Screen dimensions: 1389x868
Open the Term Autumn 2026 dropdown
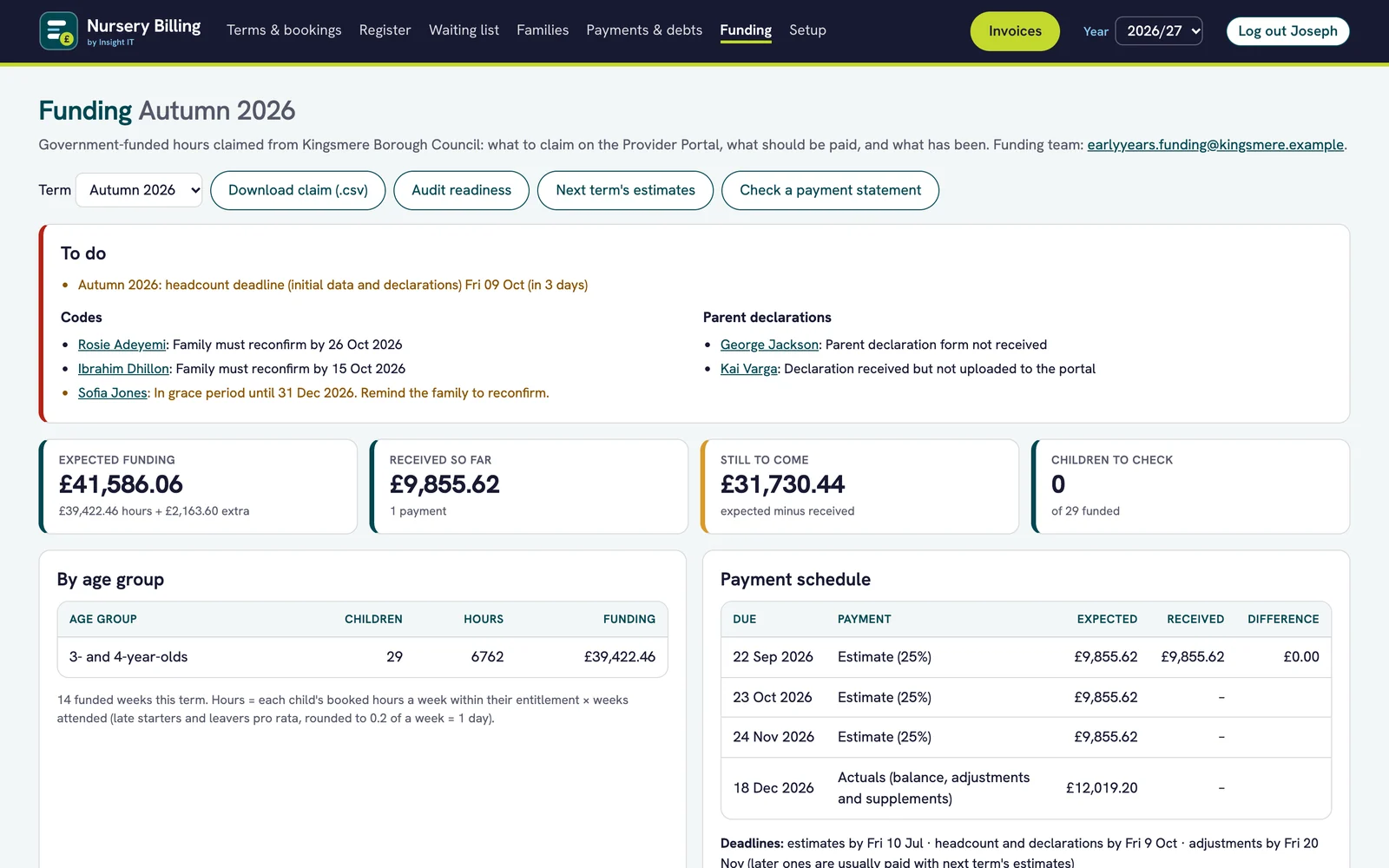click(x=139, y=190)
